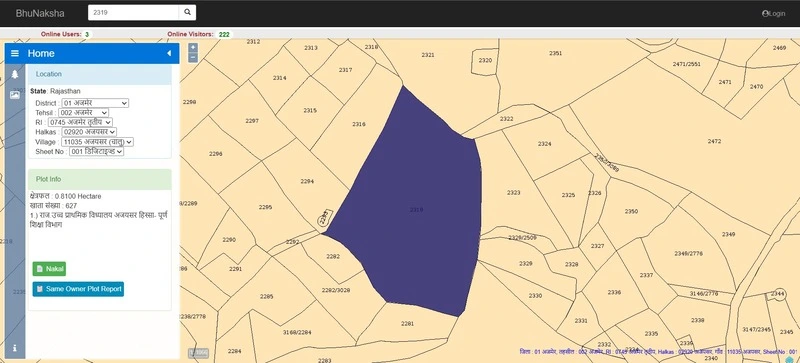Select plot 2327 on the map
This screenshot has height=363, width=800.
pyautogui.click(x=597, y=246)
